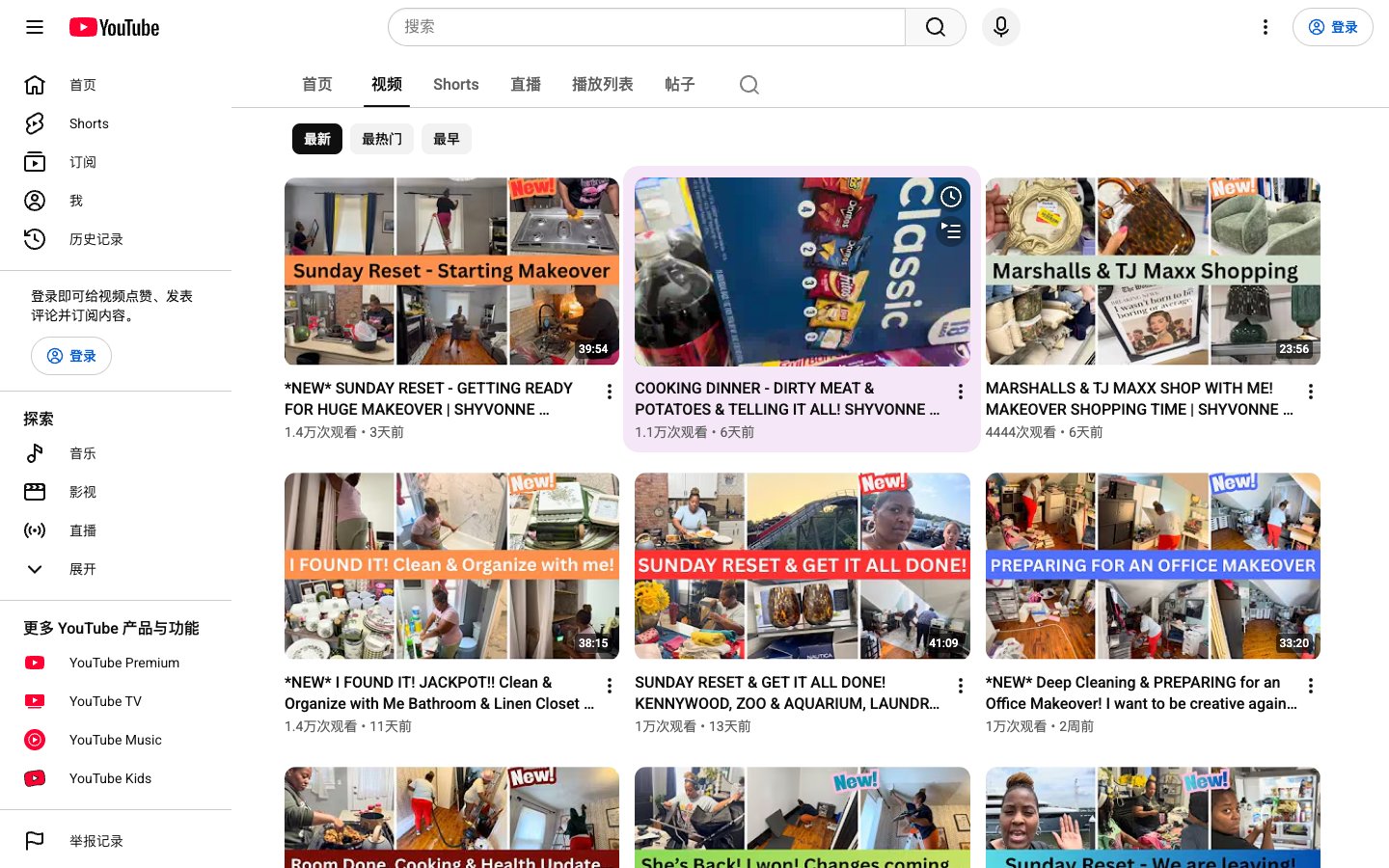Viewport: 1389px width, 868px height.
Task: Switch to the 帖子 tab
Action: [x=680, y=85]
